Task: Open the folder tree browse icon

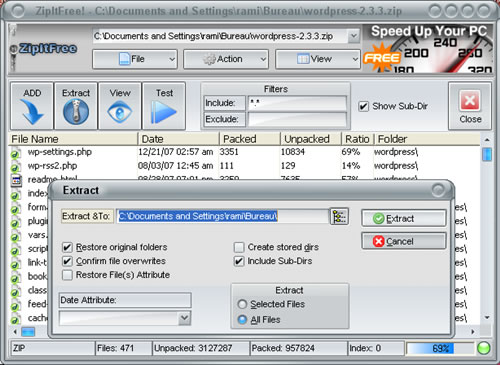Action: [x=339, y=217]
